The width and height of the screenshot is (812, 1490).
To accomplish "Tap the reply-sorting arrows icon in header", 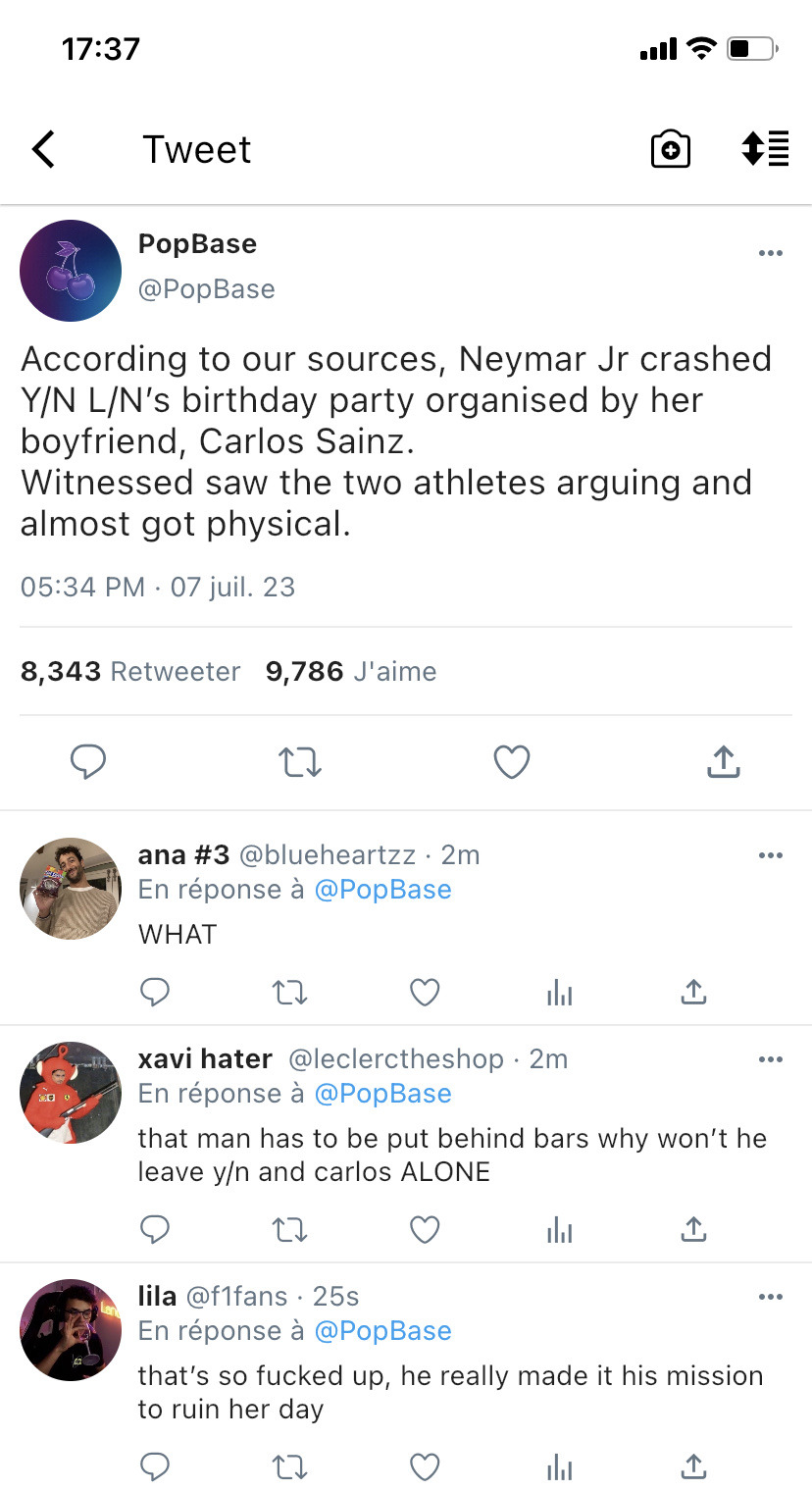I will coord(765,149).
